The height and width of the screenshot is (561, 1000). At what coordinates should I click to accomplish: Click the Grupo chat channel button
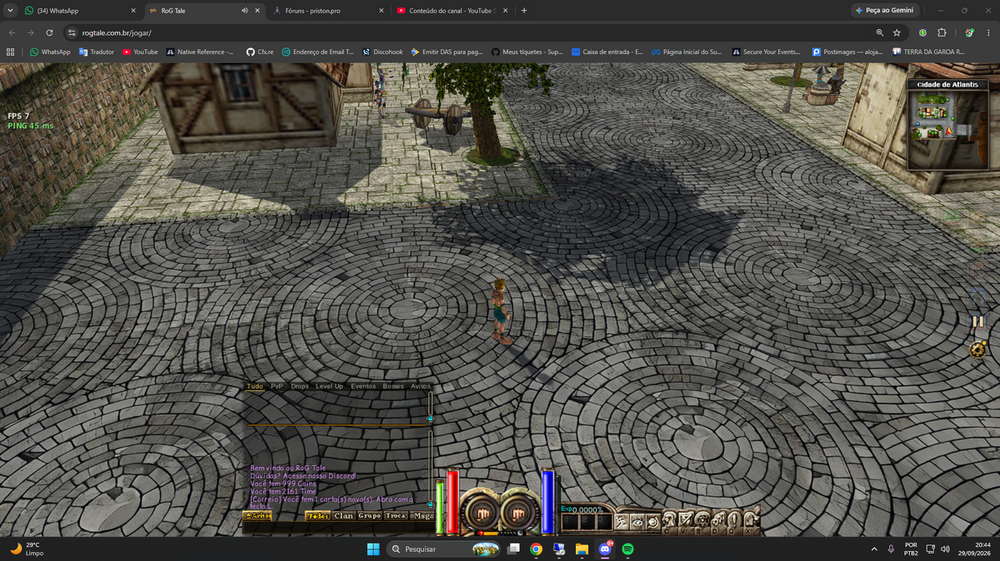tap(369, 516)
